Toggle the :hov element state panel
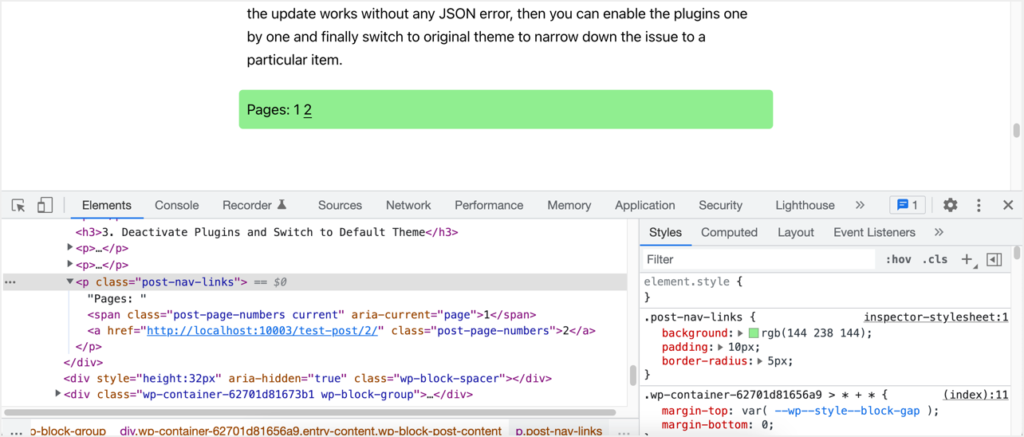1024x437 pixels. click(x=895, y=259)
